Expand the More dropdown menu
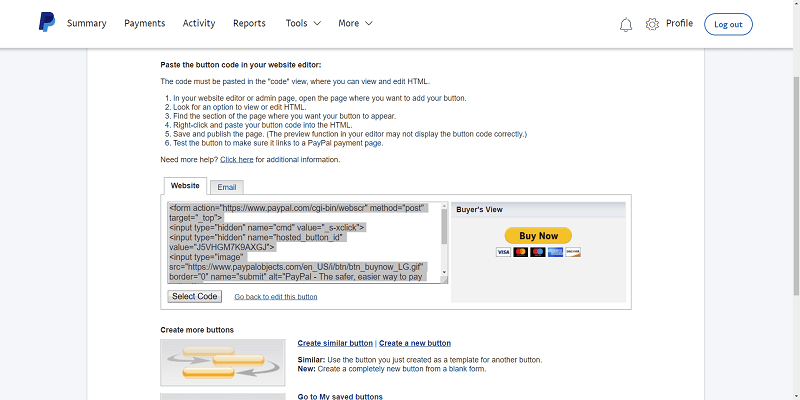 point(355,23)
